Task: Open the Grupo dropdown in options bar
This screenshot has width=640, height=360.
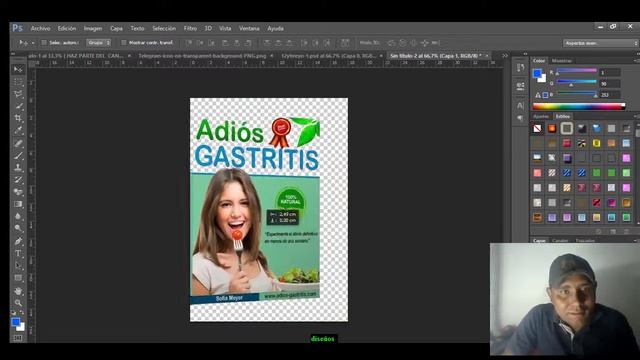Action: coord(98,42)
